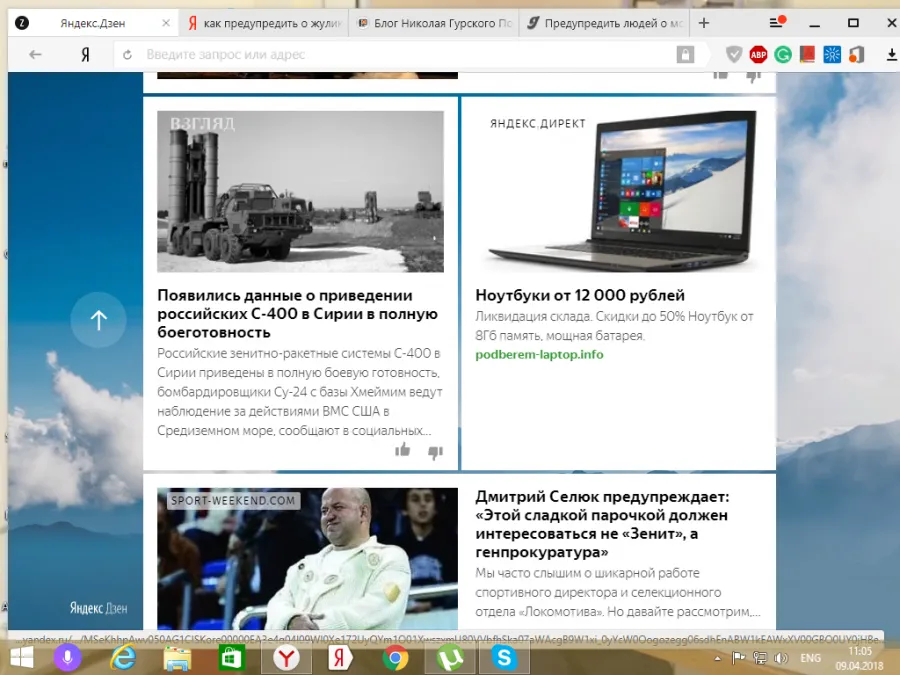Open the Windows Store taskbar icon
The width and height of the screenshot is (900, 675).
point(231,658)
